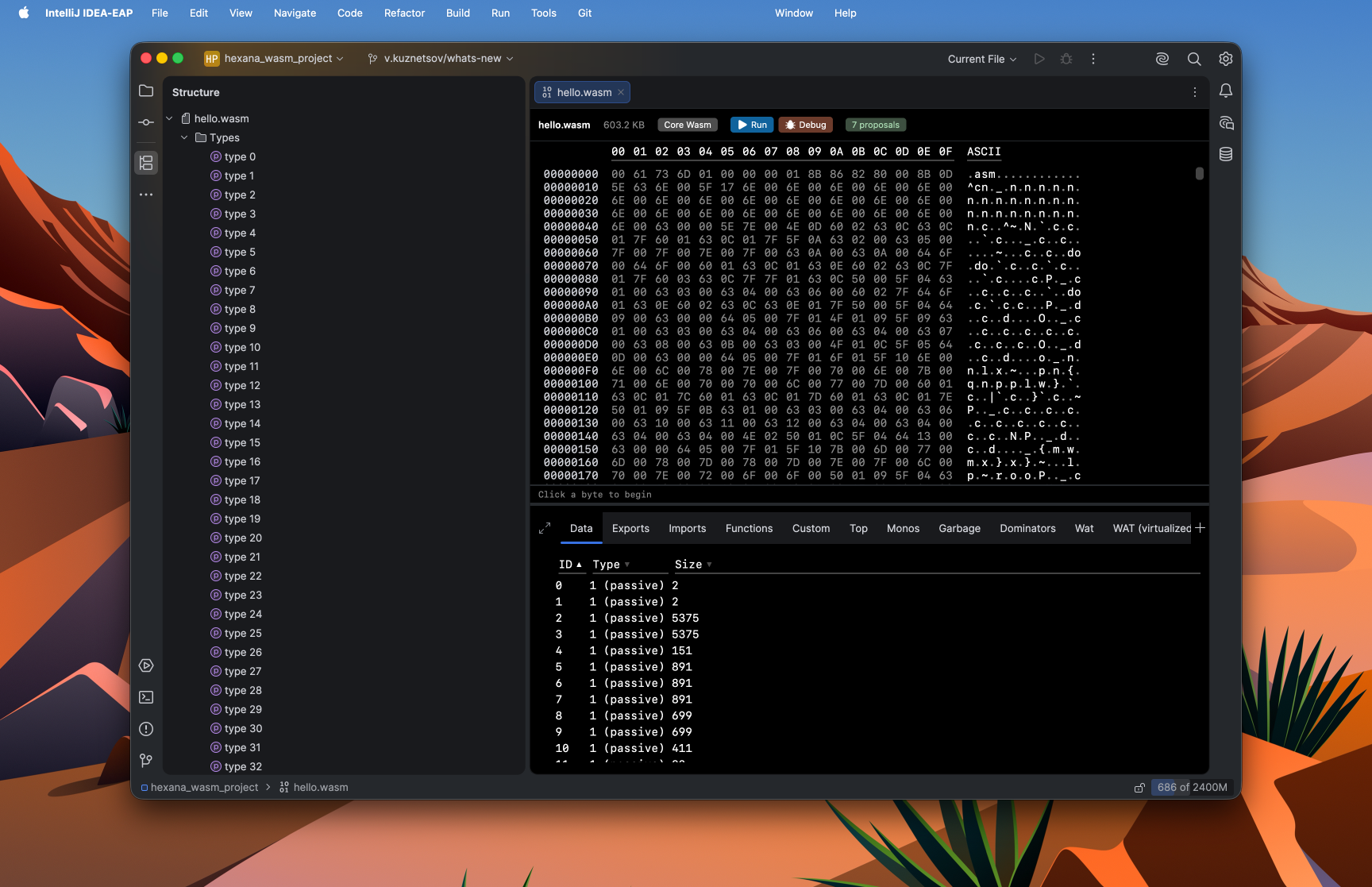Switch to the Wat tab

[x=1084, y=528]
